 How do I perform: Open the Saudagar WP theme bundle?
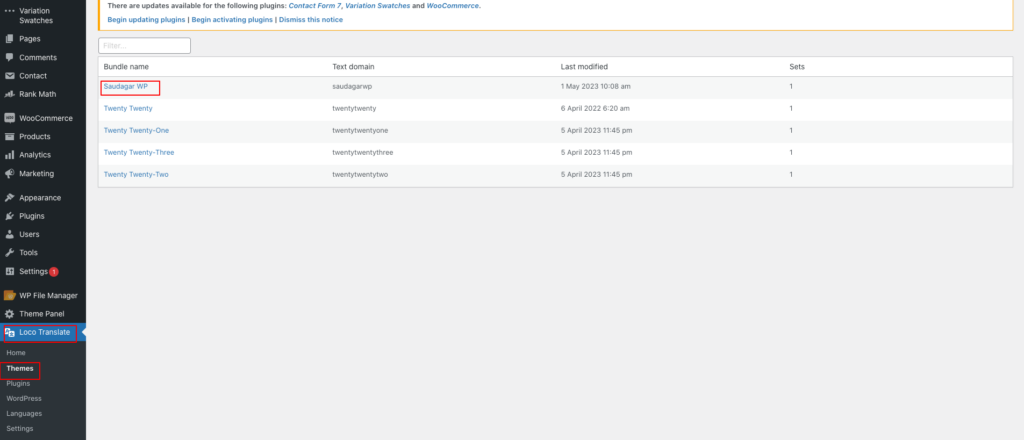125,86
